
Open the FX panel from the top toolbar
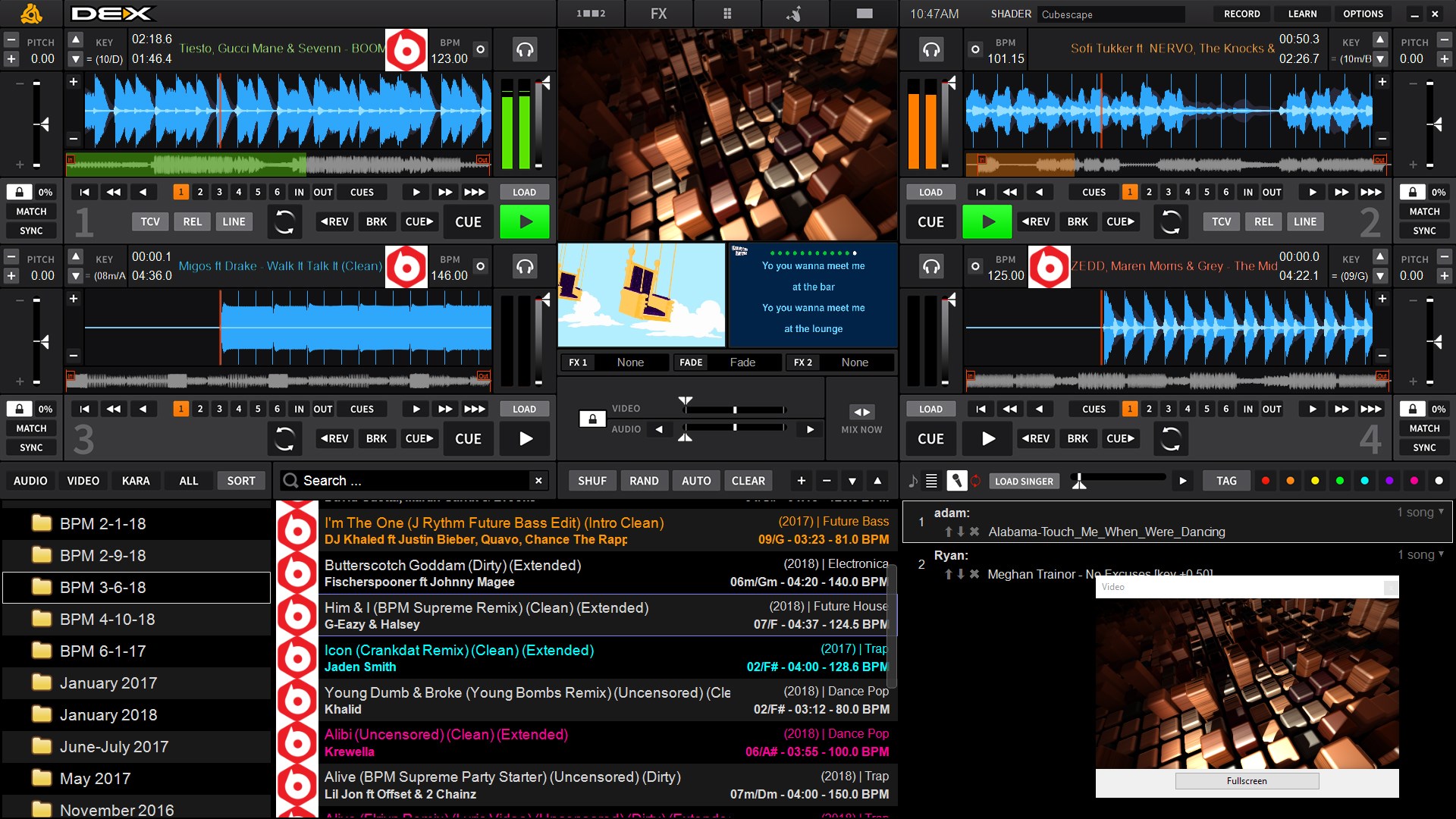coord(658,13)
